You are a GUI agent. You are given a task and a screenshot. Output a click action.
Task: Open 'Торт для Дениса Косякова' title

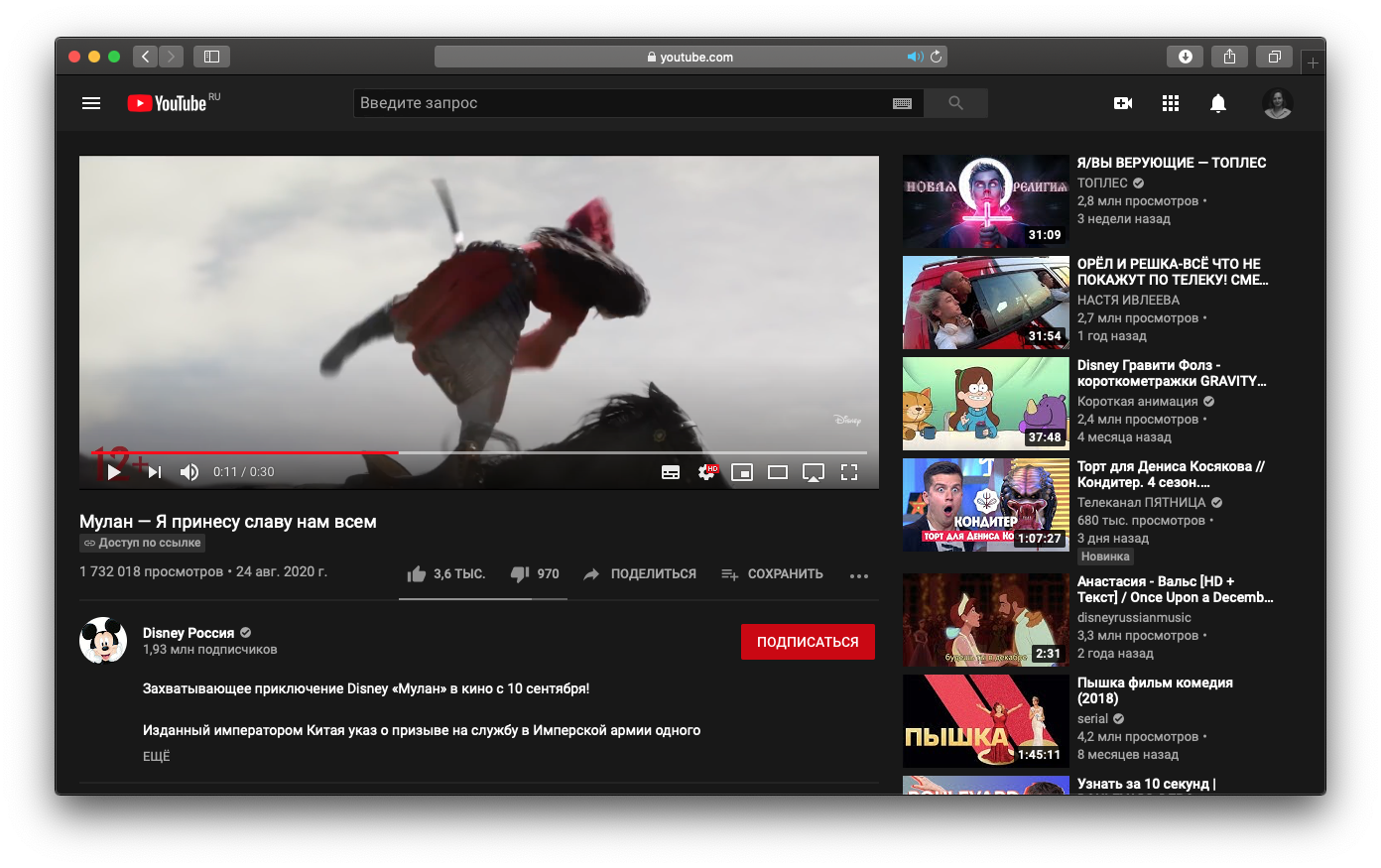coord(1171,474)
